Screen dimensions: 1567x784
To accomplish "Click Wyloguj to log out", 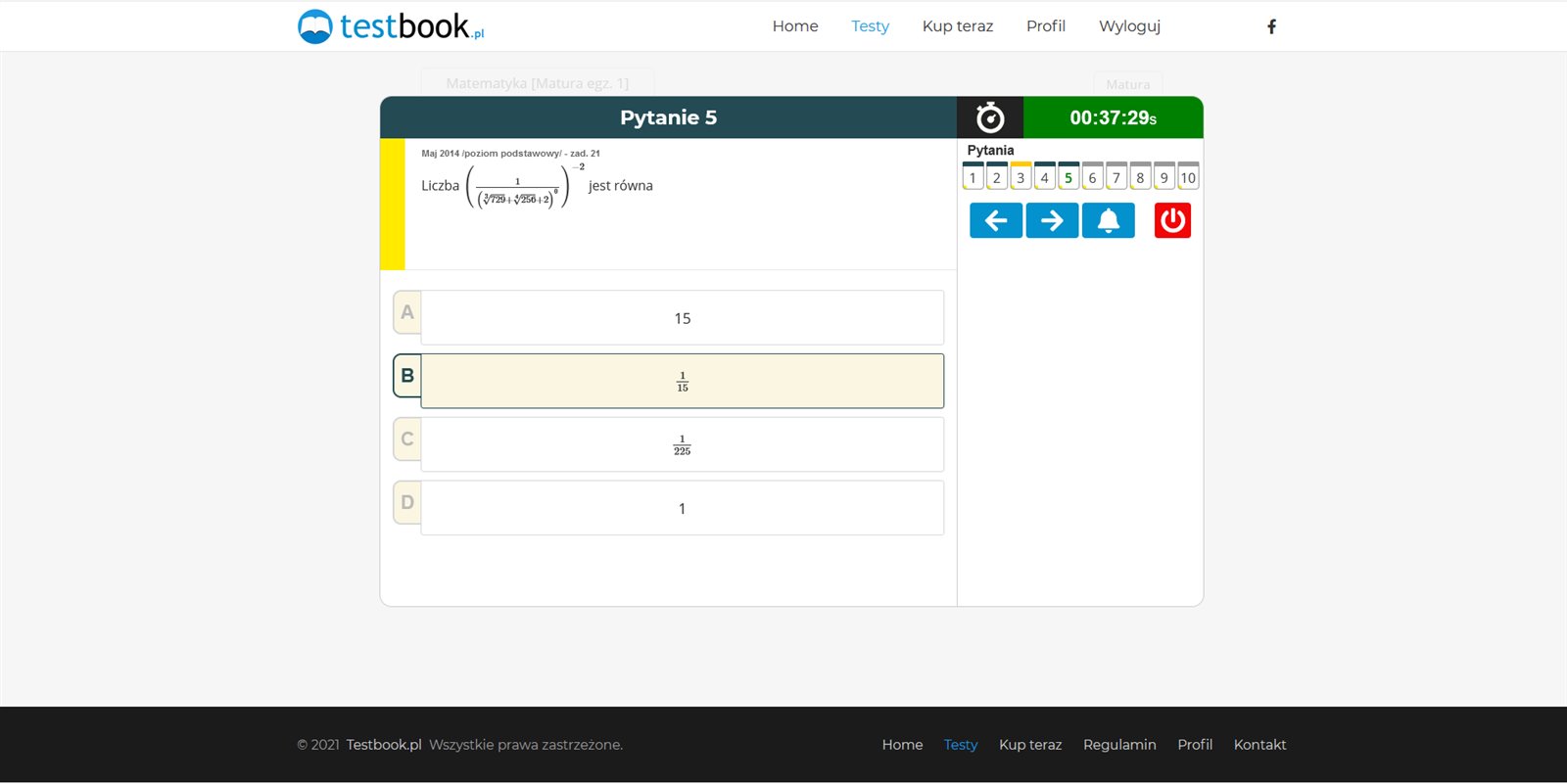I will (x=1129, y=26).
